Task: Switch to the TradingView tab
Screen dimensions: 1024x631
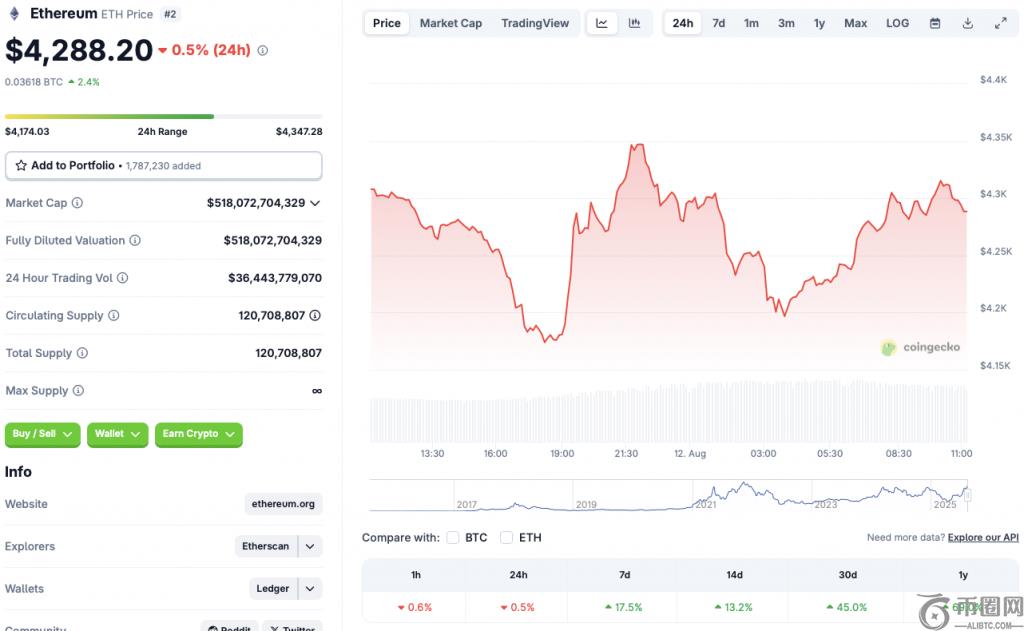Action: tap(535, 23)
